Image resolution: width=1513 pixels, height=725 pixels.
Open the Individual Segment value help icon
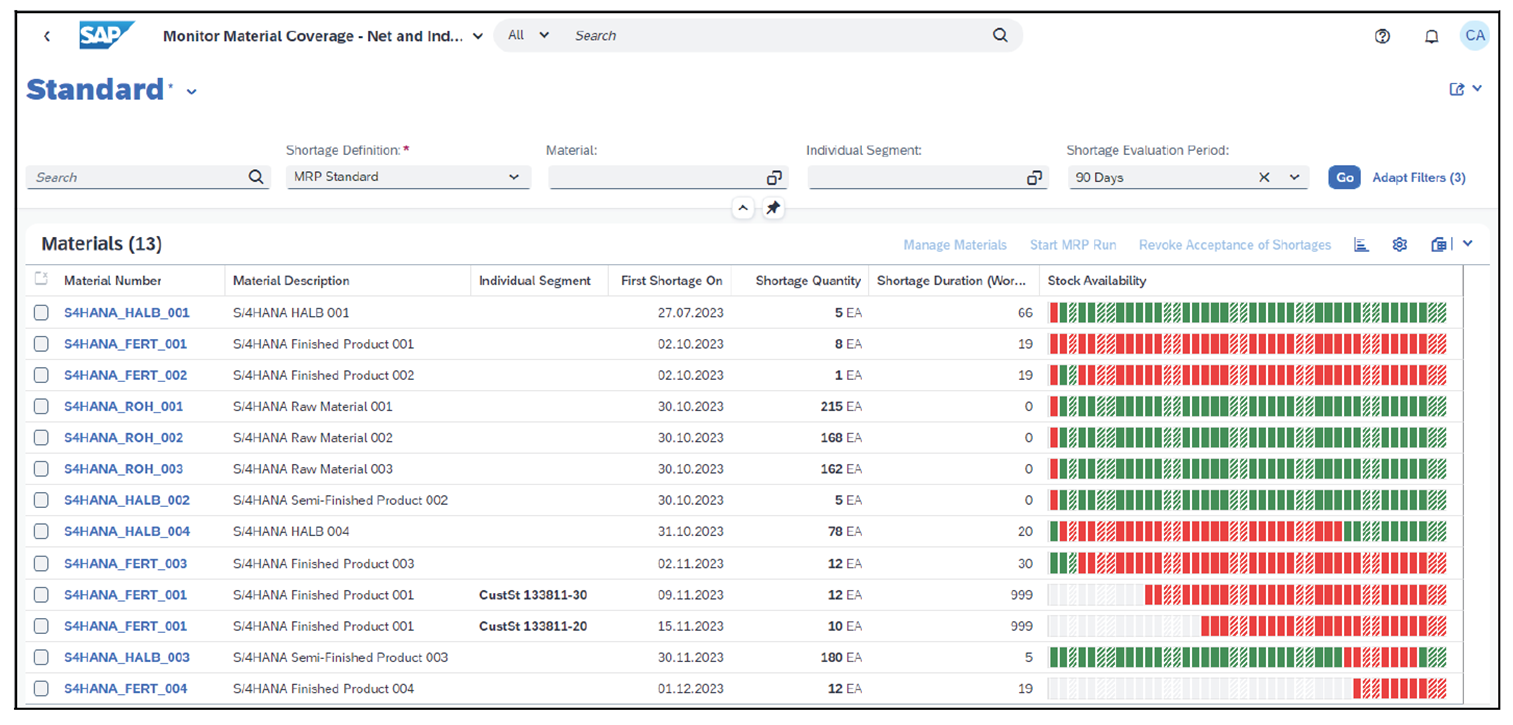coord(1033,177)
